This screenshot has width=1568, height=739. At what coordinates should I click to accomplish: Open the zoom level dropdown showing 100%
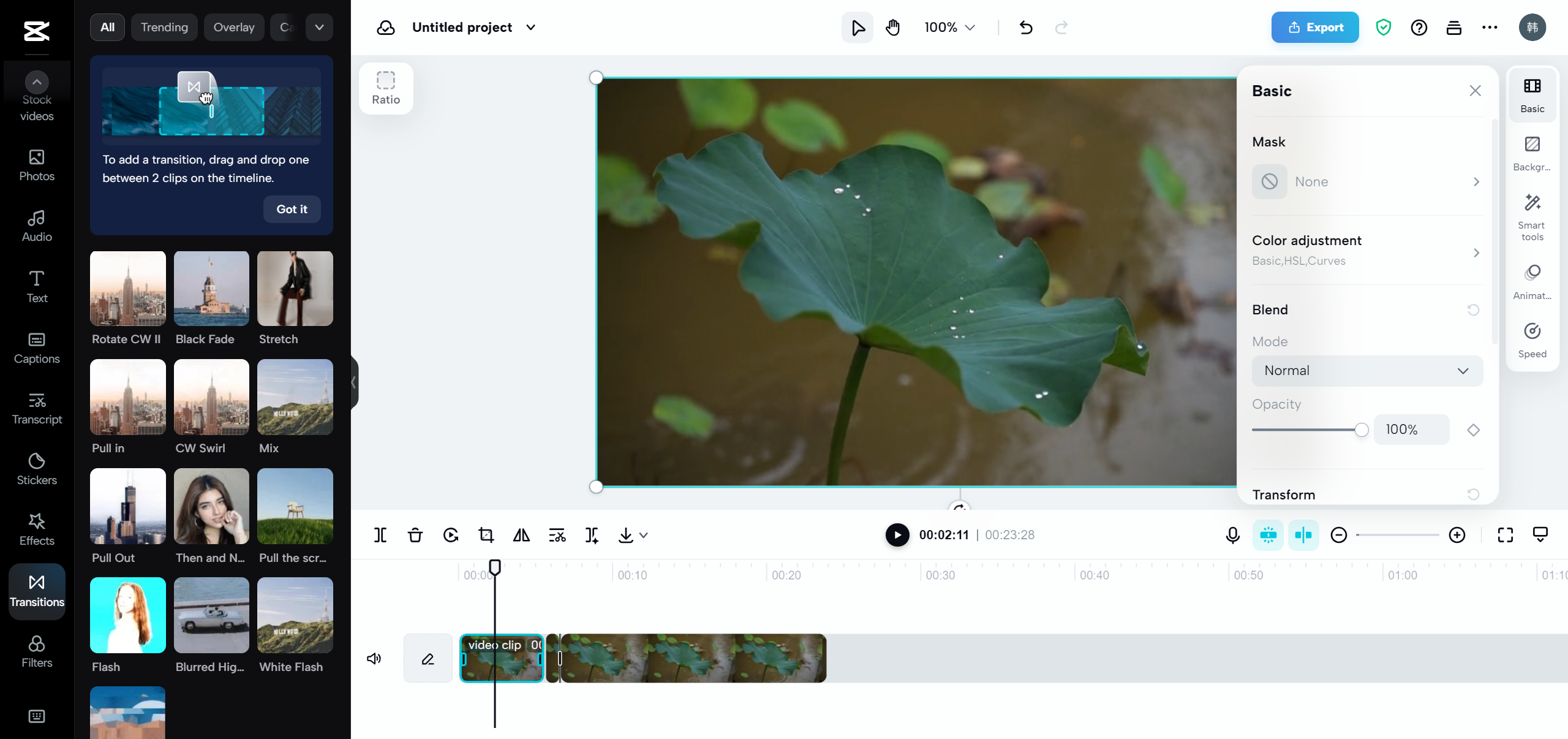tap(948, 27)
